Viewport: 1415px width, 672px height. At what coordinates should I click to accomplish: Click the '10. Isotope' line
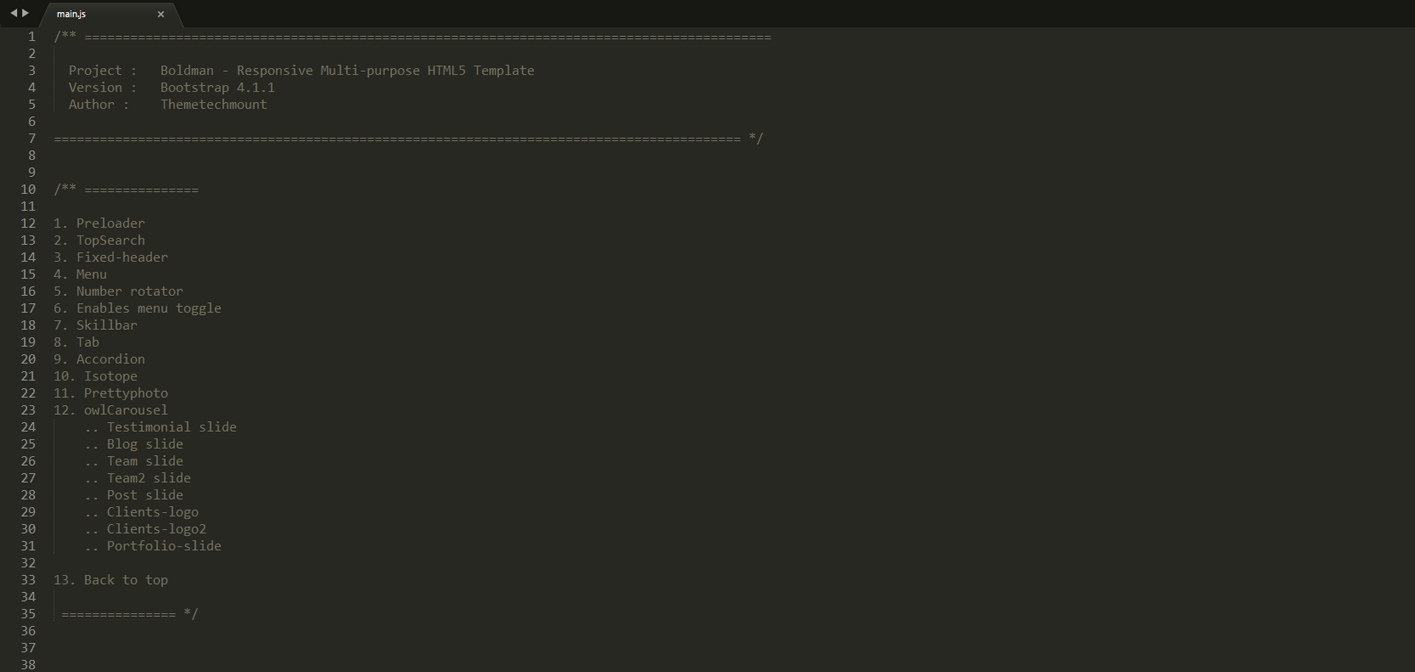pos(95,376)
